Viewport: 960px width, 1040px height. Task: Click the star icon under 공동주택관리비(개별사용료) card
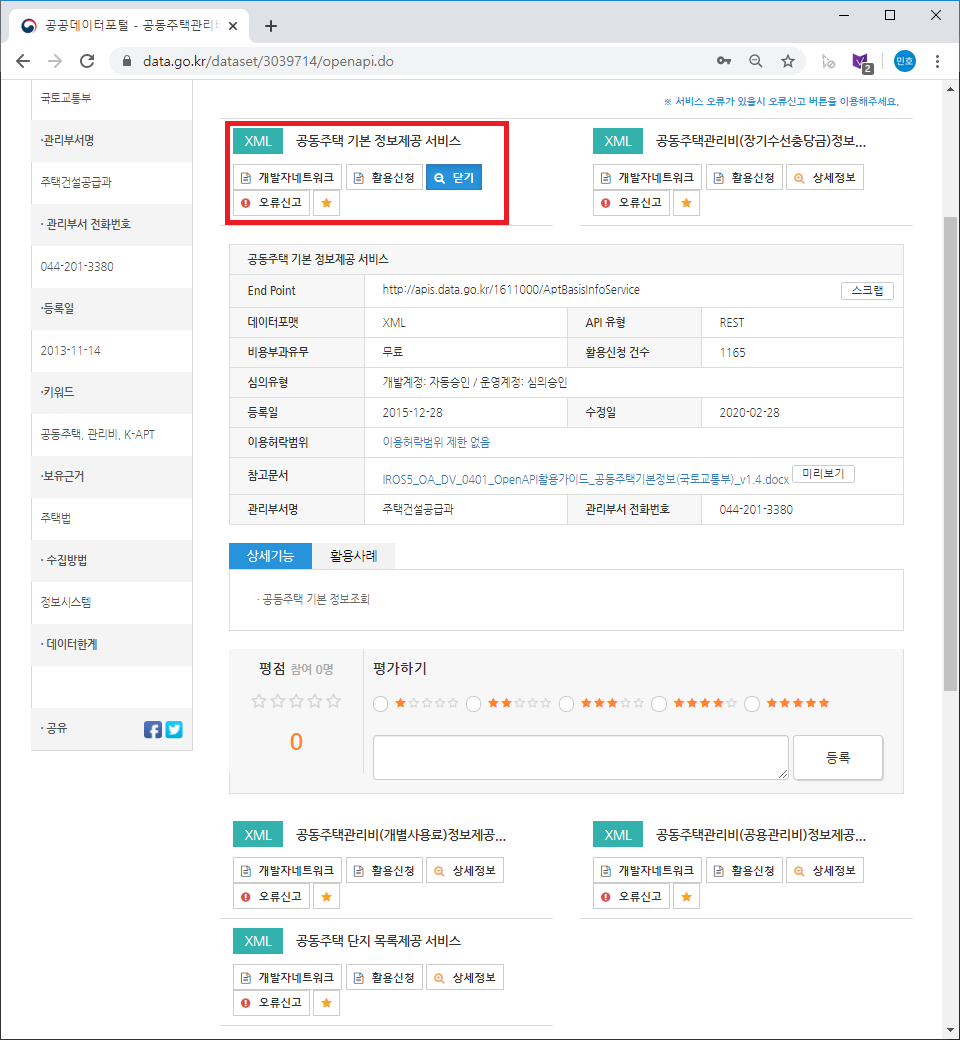pyautogui.click(x=326, y=896)
